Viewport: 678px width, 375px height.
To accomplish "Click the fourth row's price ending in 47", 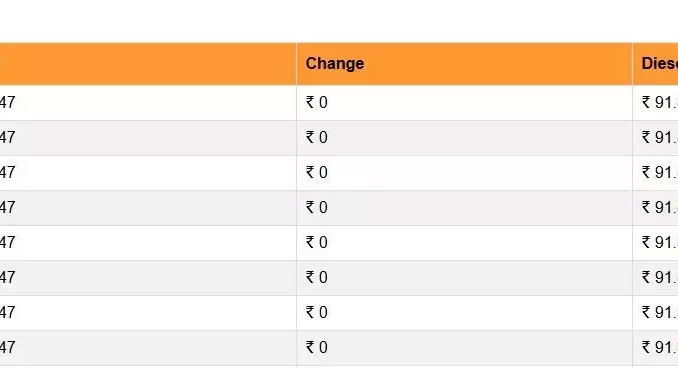I will 7,208.
